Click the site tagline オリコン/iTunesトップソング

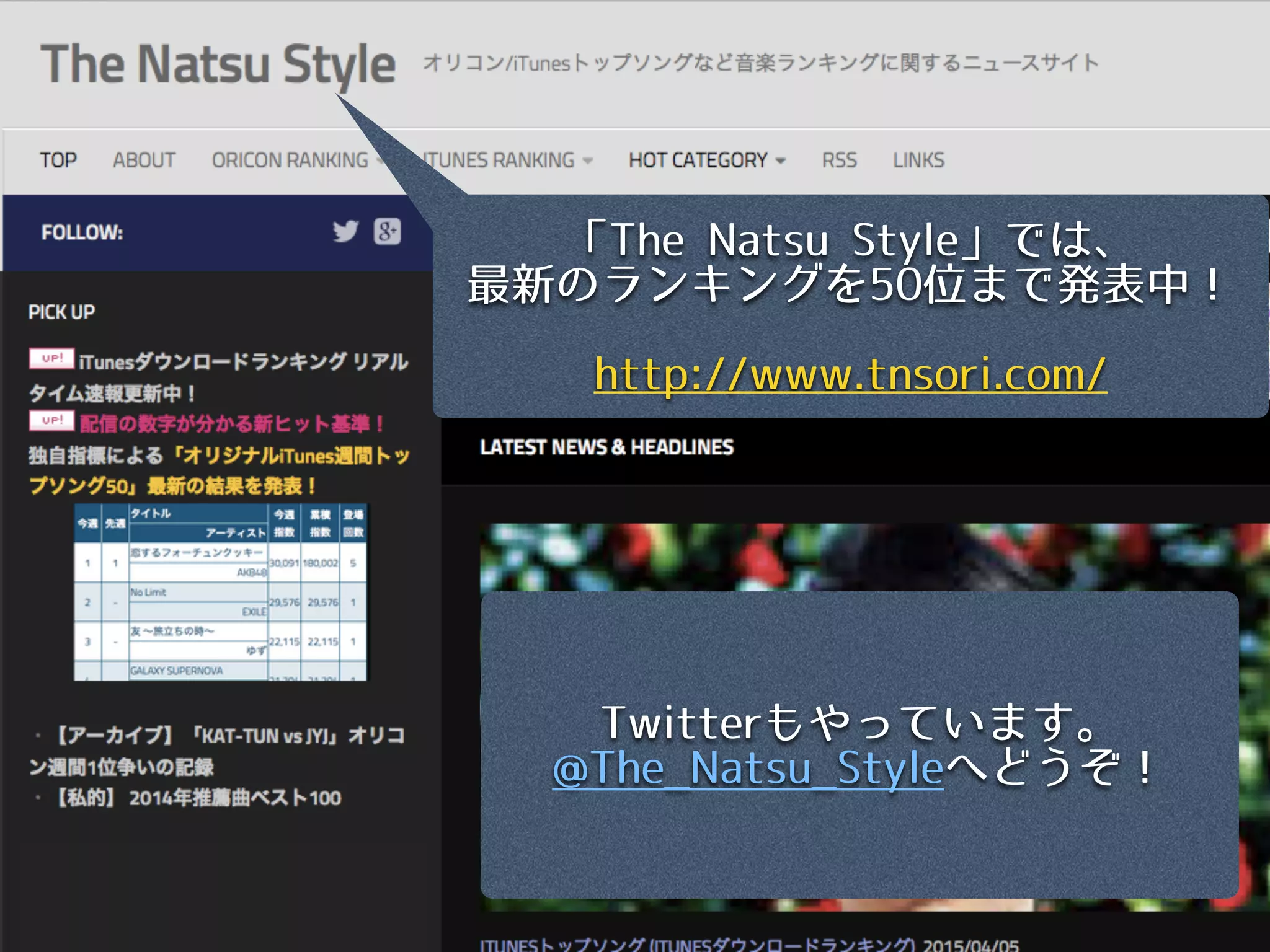click(761, 63)
